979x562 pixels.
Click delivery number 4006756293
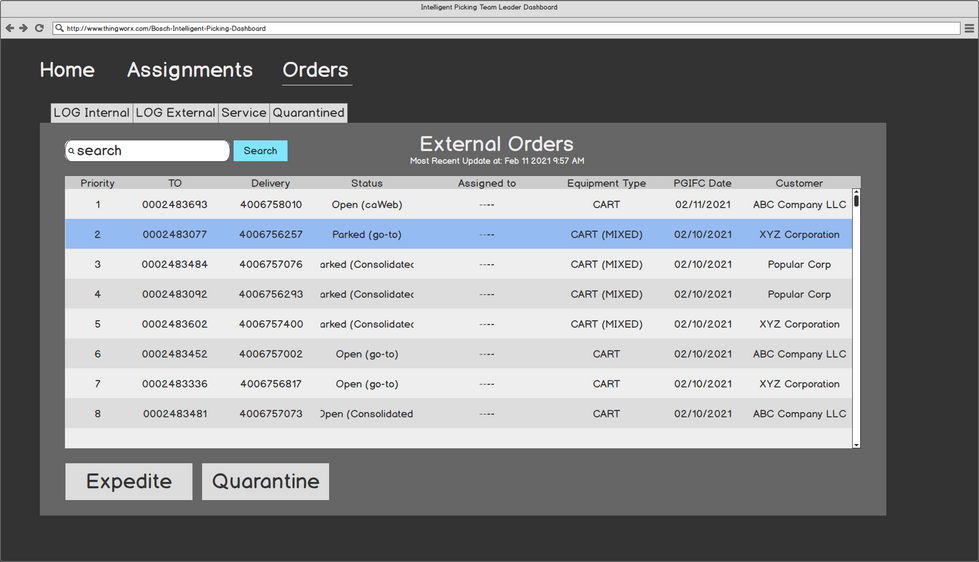pos(271,294)
